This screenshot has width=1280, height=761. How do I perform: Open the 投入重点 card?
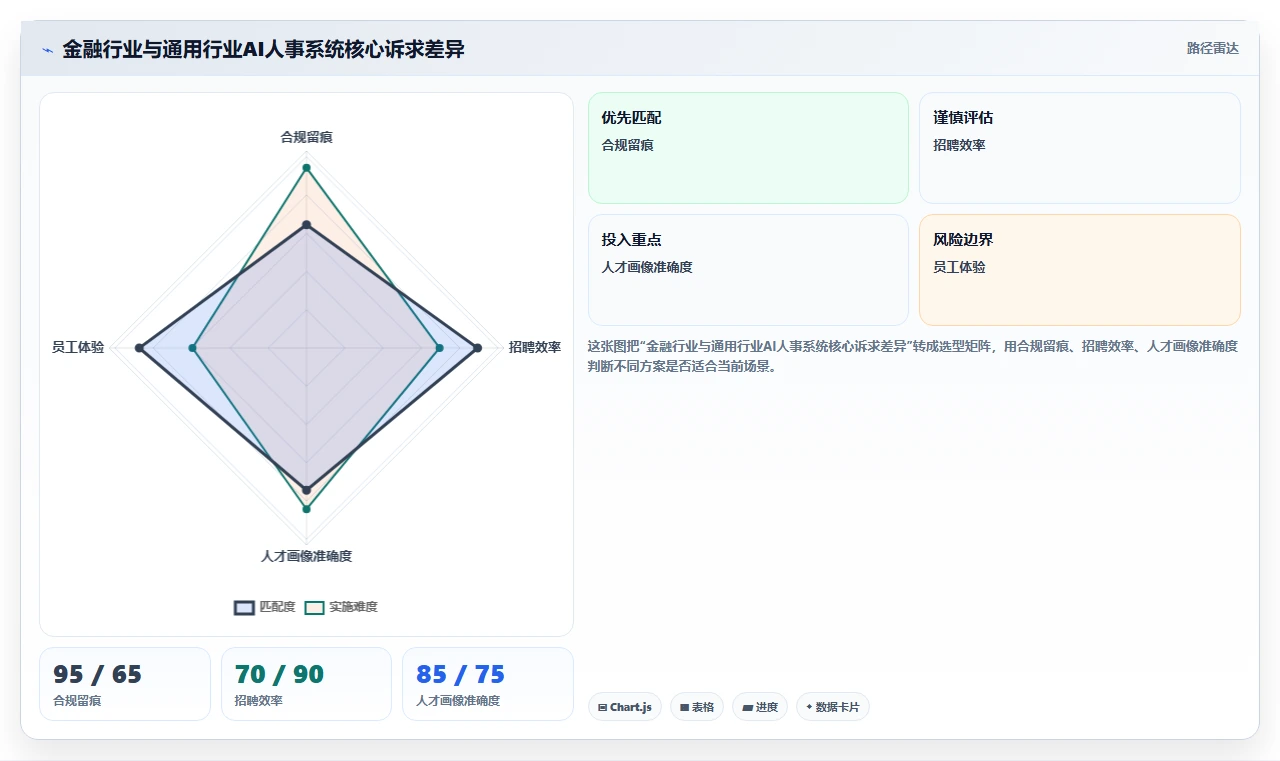point(748,270)
